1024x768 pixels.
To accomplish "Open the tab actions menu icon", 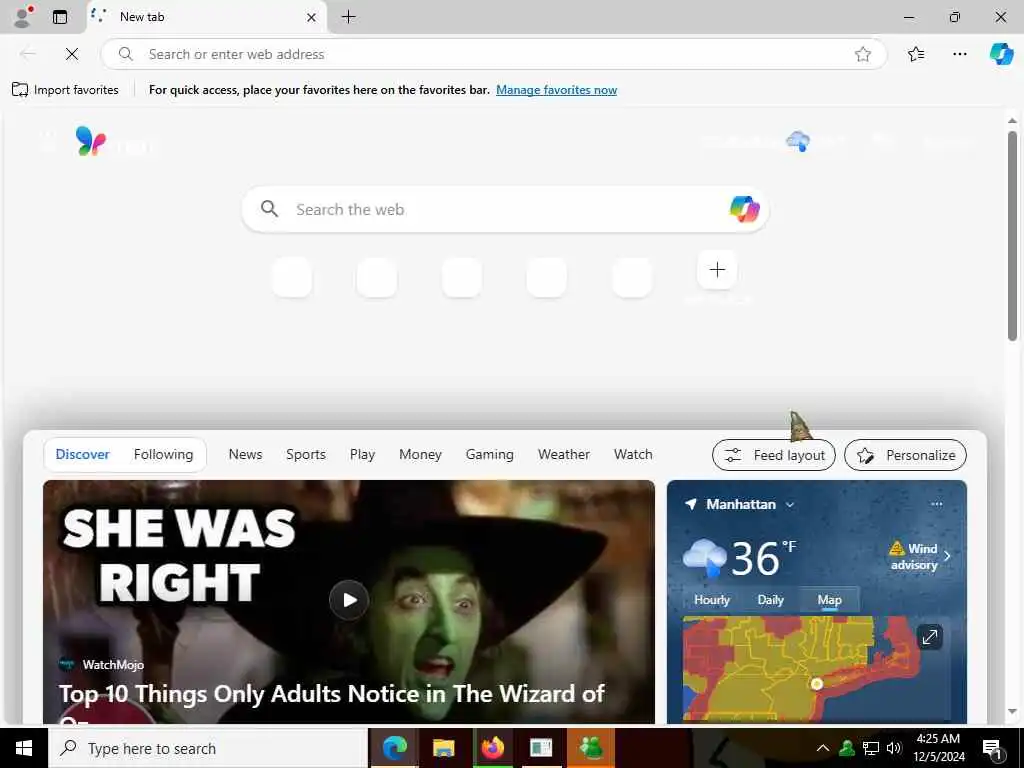I will coord(60,17).
